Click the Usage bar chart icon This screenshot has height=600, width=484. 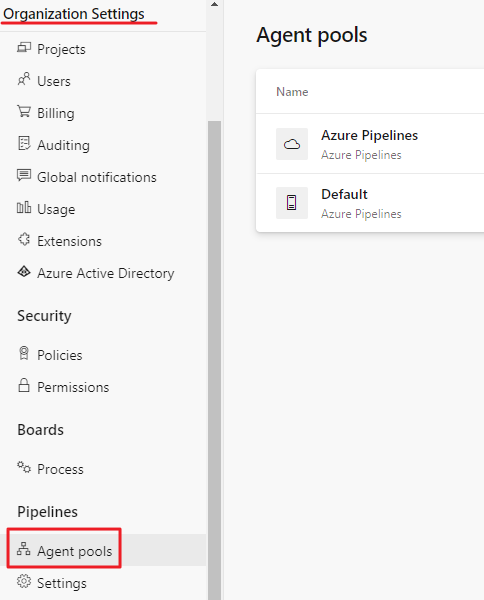tap(24, 208)
